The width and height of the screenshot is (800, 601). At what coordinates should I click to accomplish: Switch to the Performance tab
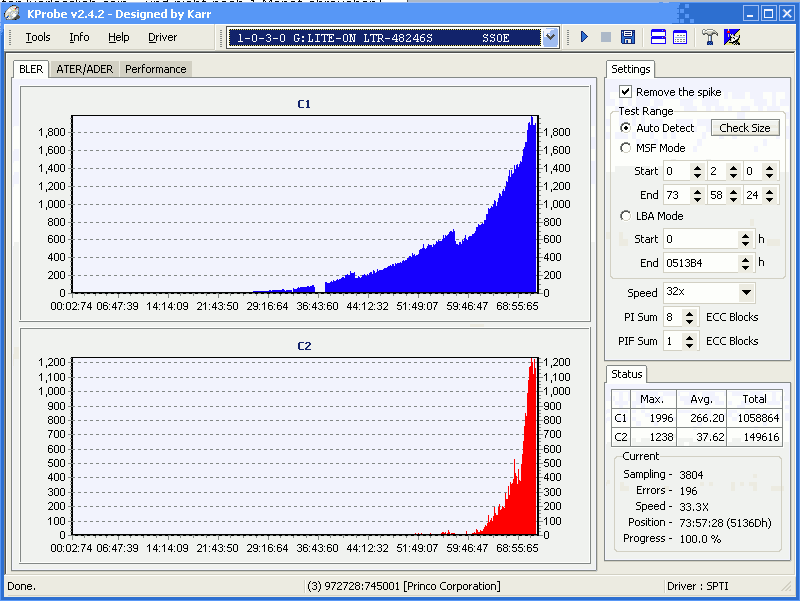click(156, 69)
